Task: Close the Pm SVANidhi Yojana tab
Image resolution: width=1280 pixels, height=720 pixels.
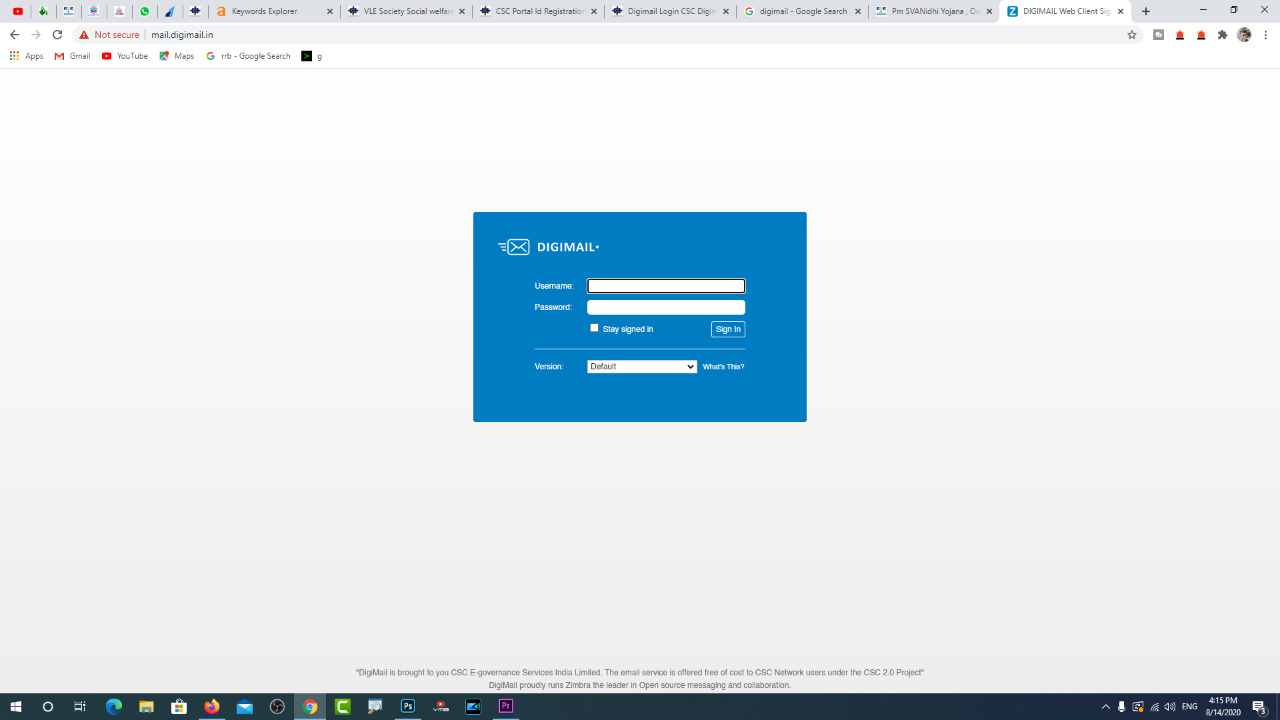Action: 990,11
